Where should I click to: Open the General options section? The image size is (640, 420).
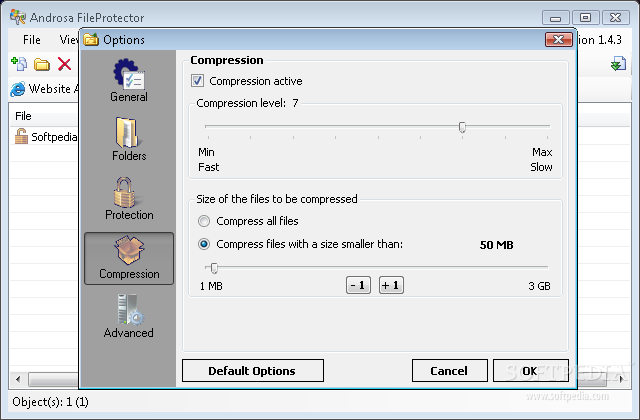pyautogui.click(x=129, y=80)
